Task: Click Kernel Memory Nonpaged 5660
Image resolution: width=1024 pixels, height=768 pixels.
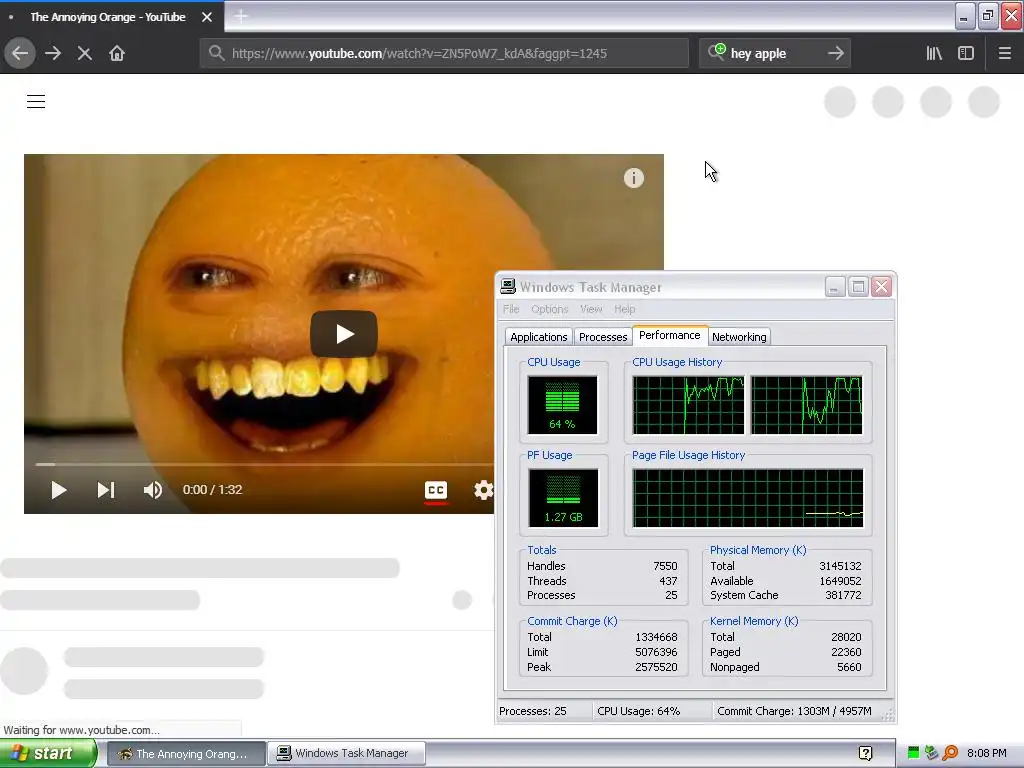Action: 849,667
